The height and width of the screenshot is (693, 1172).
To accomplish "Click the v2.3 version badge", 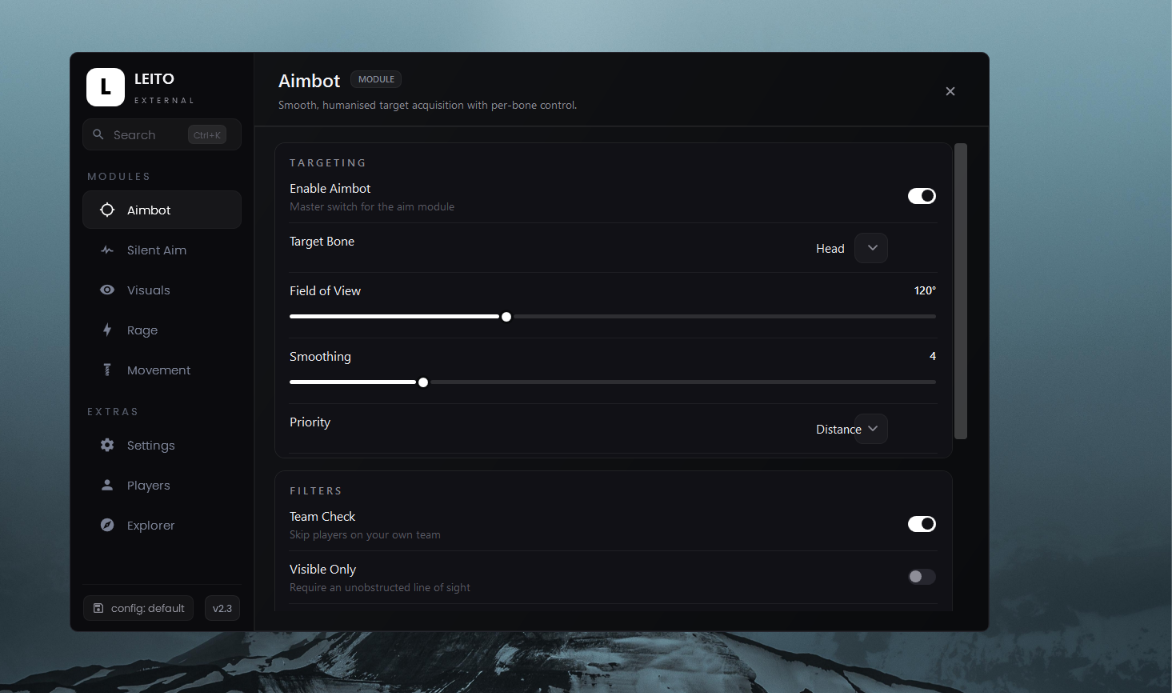I will click(x=222, y=608).
